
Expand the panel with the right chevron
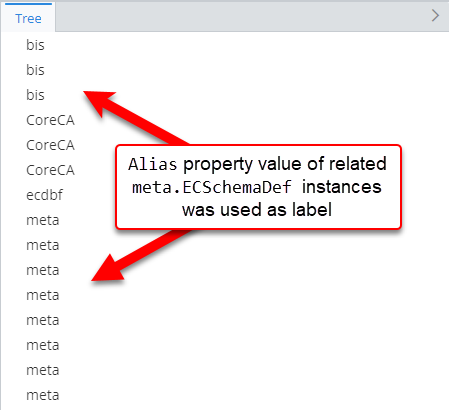[435, 16]
